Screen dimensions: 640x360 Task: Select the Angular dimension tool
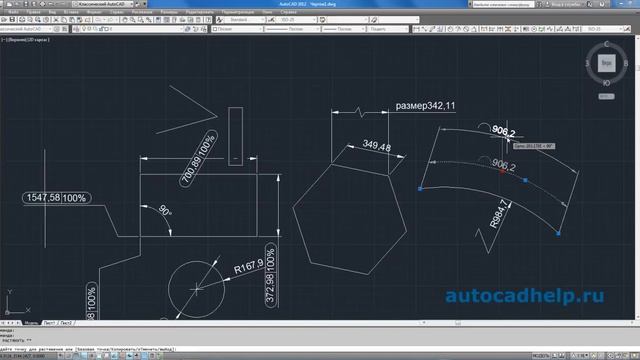tap(473, 29)
